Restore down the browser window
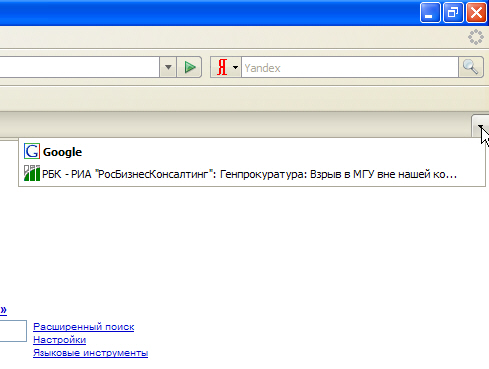Viewport: 489px width, 369px height. (453, 13)
